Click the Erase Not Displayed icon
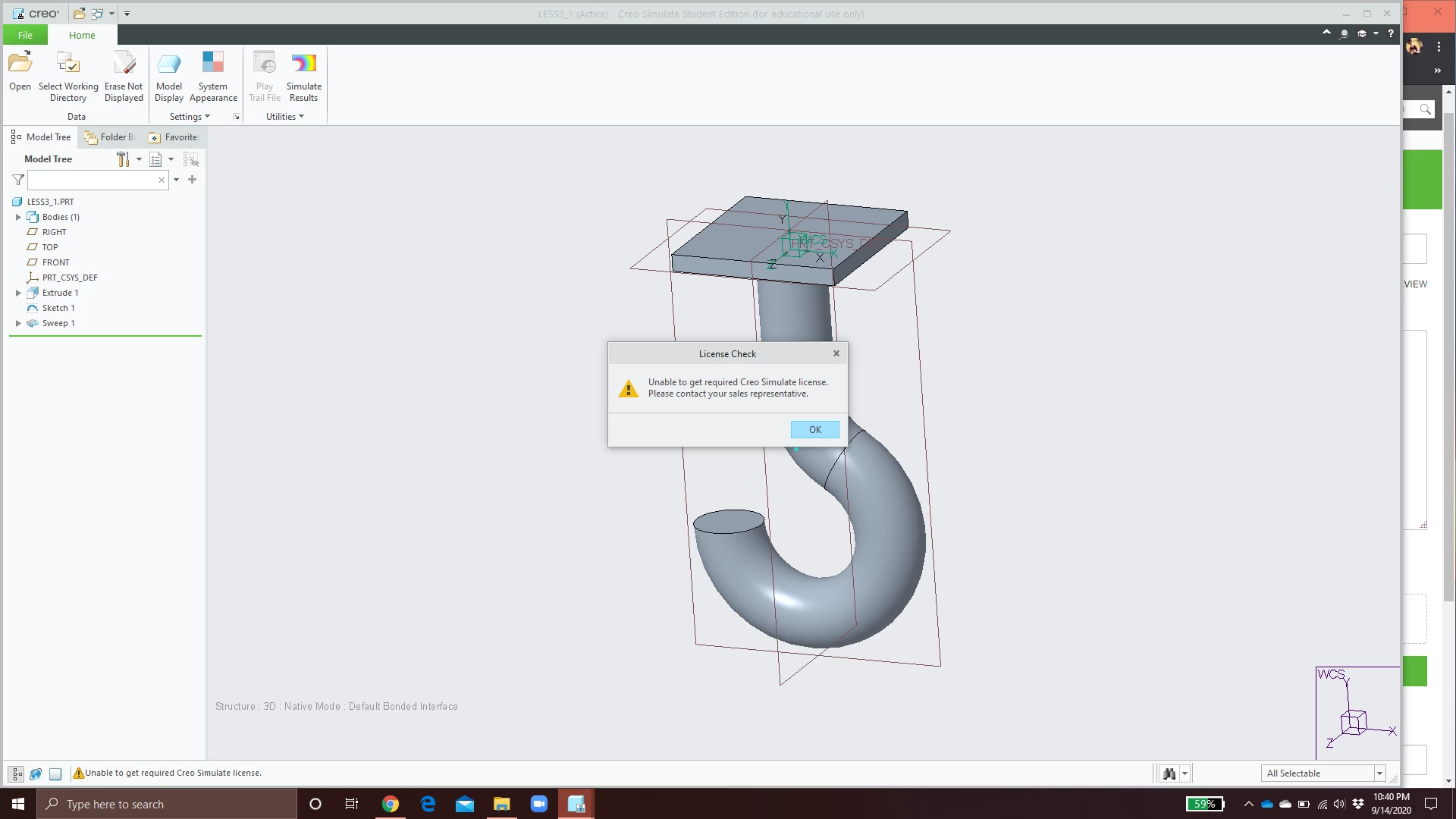The height and width of the screenshot is (819, 1456). (124, 63)
